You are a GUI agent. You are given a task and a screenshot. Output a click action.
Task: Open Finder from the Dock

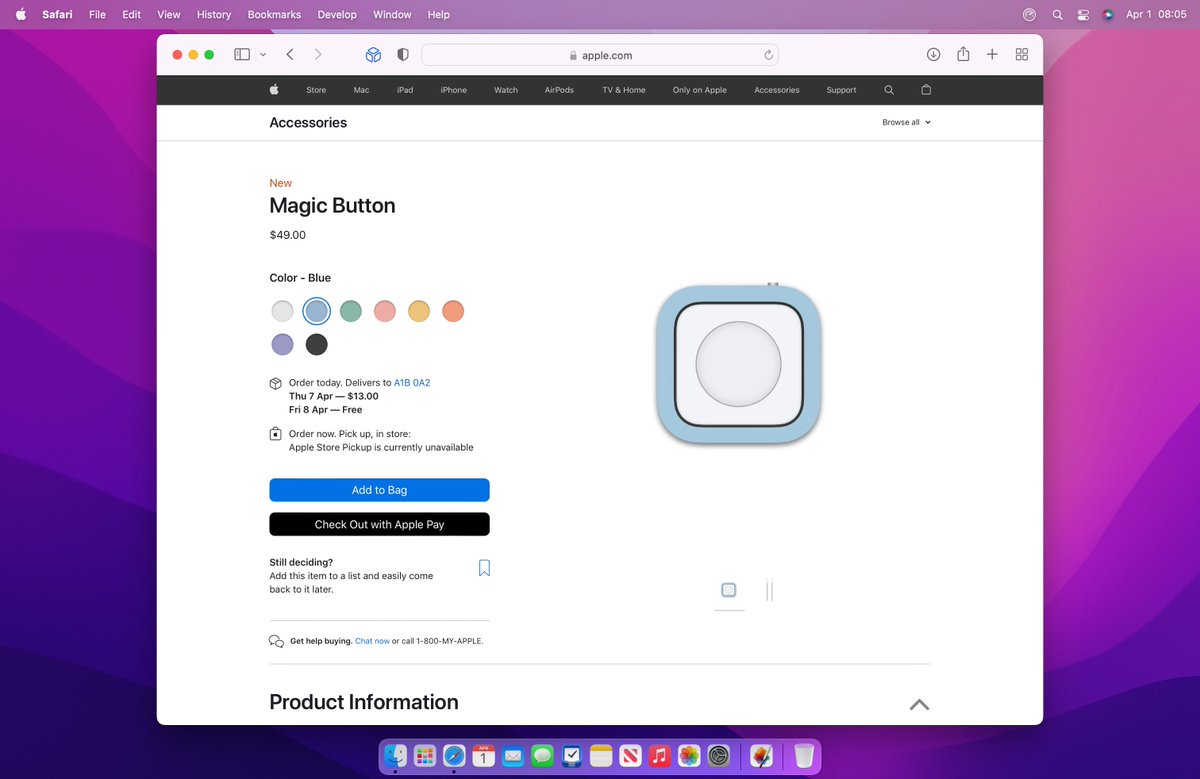coord(396,756)
